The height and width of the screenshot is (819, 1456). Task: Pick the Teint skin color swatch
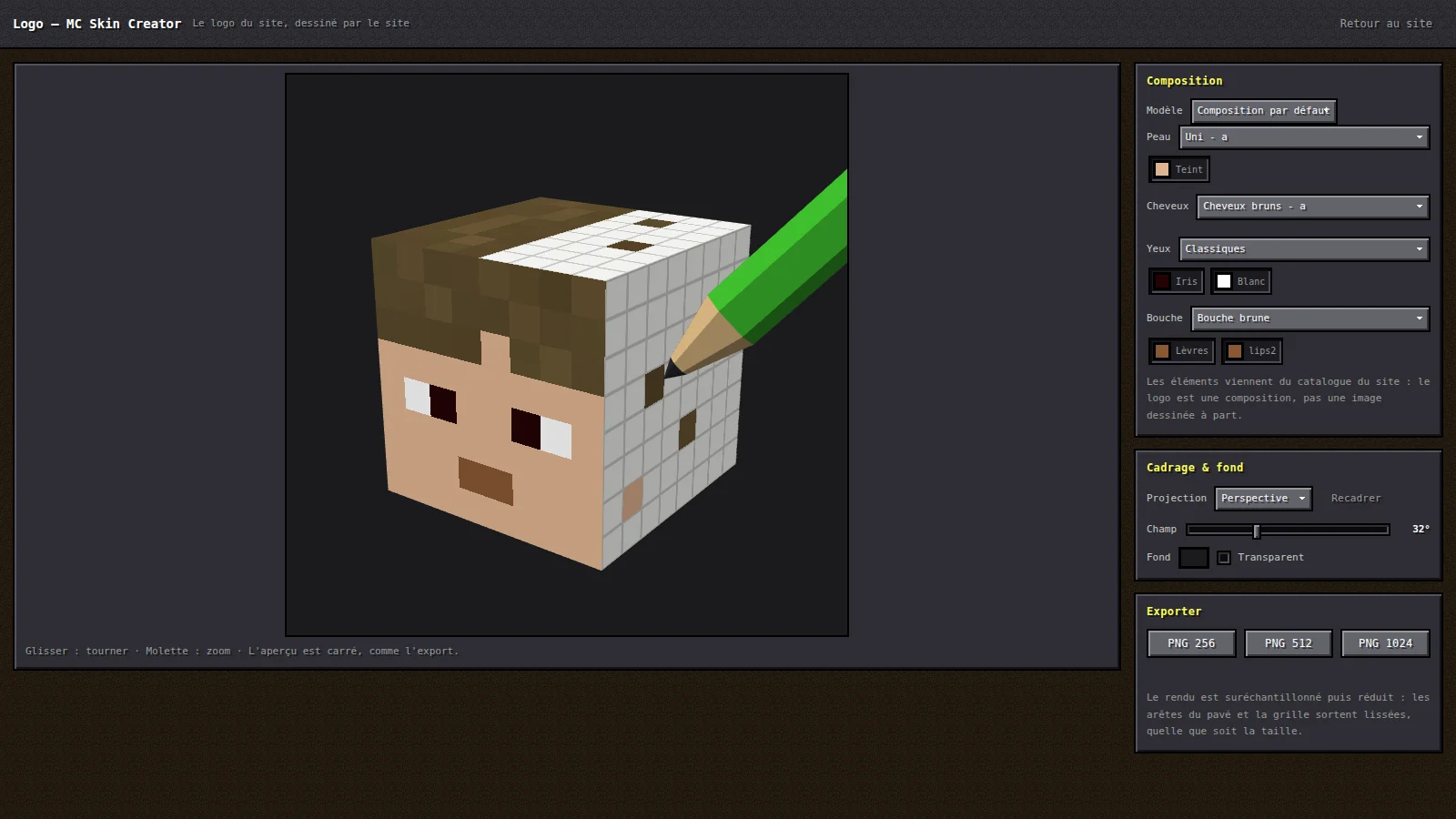(1178, 169)
